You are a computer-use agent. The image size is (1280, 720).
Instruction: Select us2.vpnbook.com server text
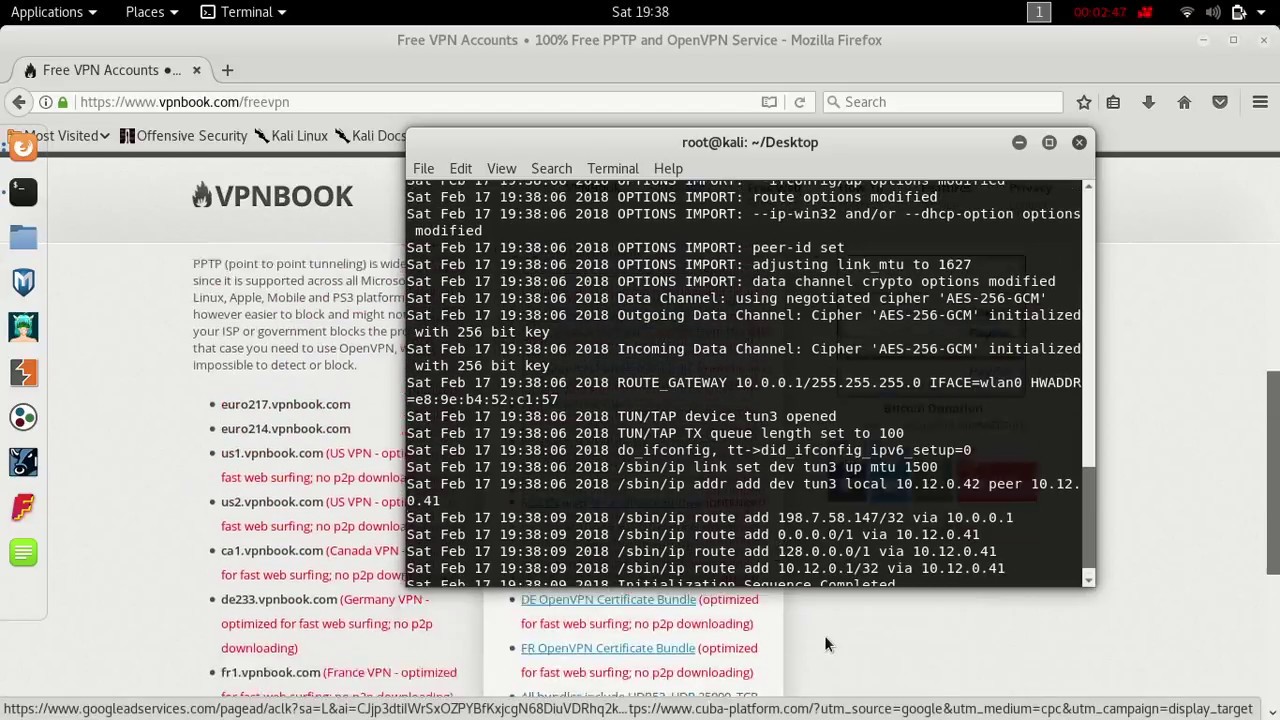pyautogui.click(x=272, y=502)
